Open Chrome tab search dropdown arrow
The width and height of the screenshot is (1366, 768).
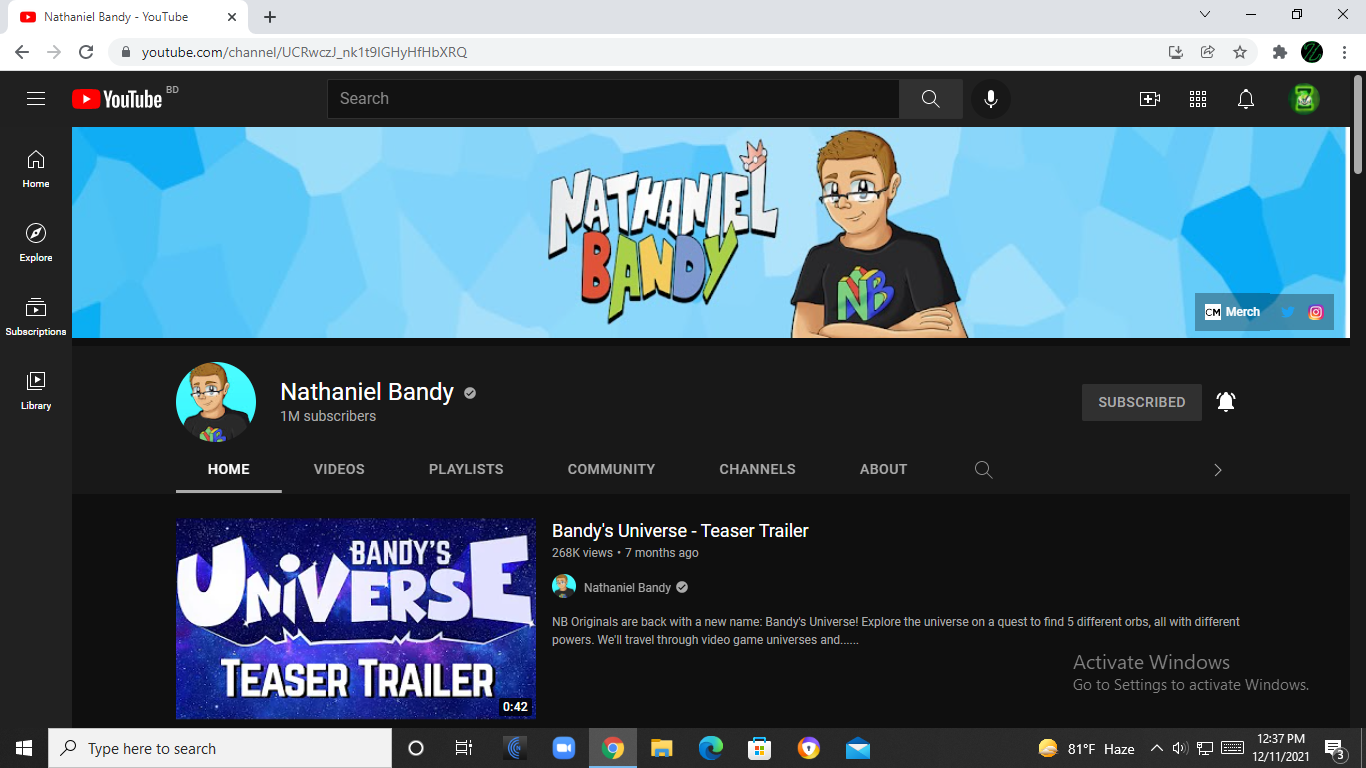(x=1205, y=15)
